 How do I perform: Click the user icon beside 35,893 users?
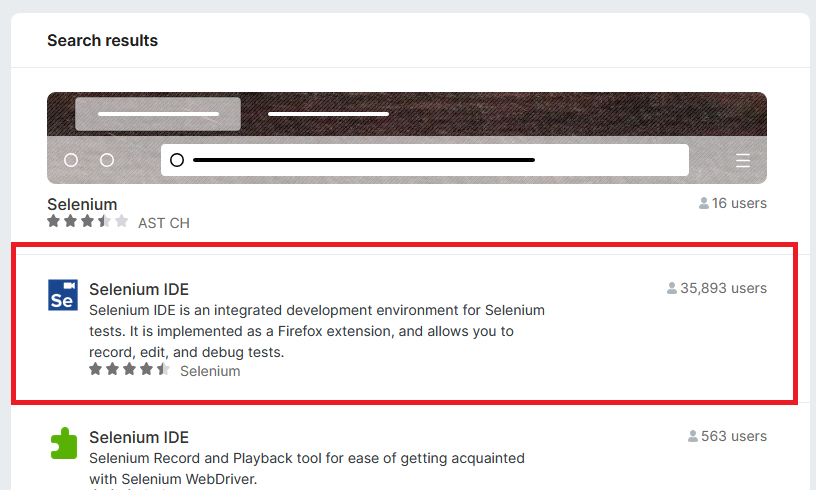coord(672,288)
